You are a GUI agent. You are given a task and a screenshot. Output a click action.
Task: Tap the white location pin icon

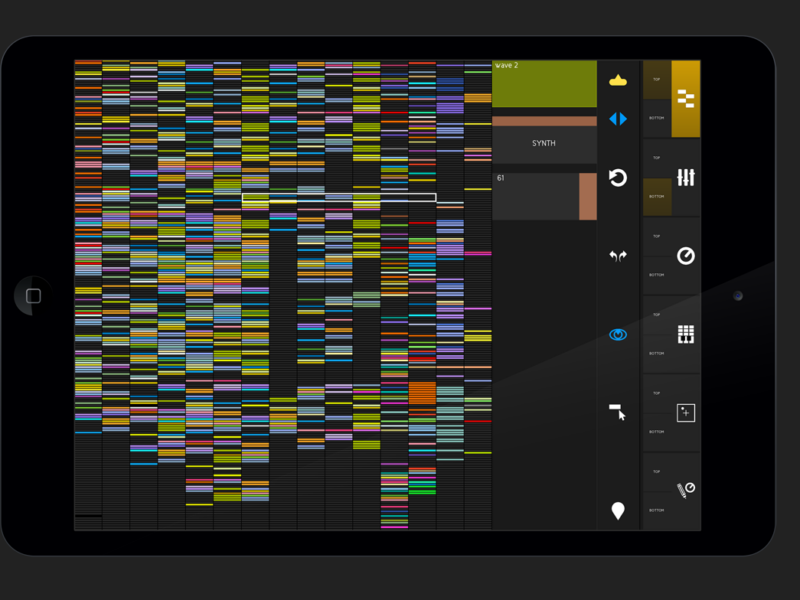pyautogui.click(x=618, y=511)
